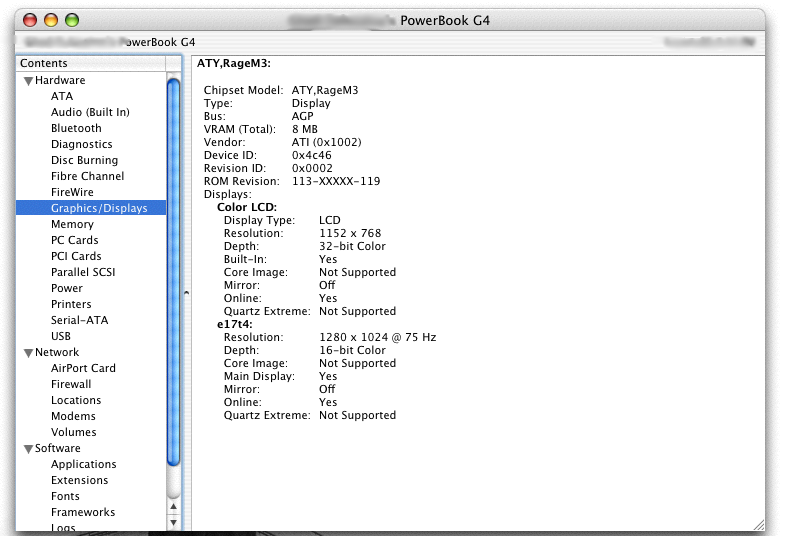
Task: Click the Color LCD display heading
Action: coord(247,207)
